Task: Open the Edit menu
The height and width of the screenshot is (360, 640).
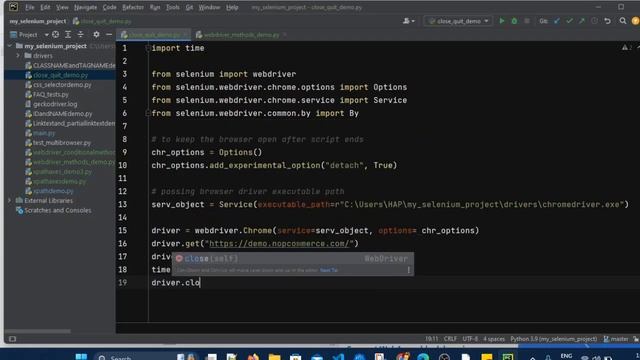Action: pos(45,7)
